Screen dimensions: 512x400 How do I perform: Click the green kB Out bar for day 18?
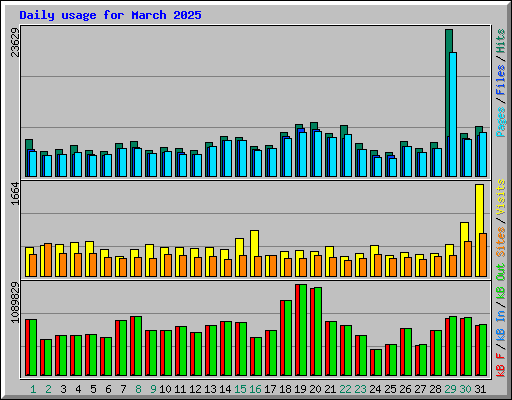coord(288,338)
